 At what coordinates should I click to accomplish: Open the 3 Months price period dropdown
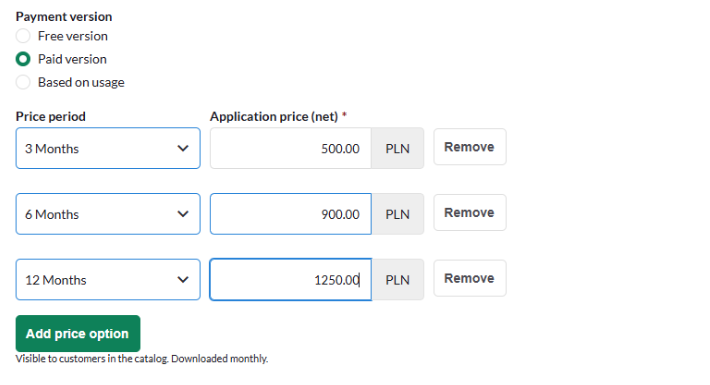coord(108,148)
